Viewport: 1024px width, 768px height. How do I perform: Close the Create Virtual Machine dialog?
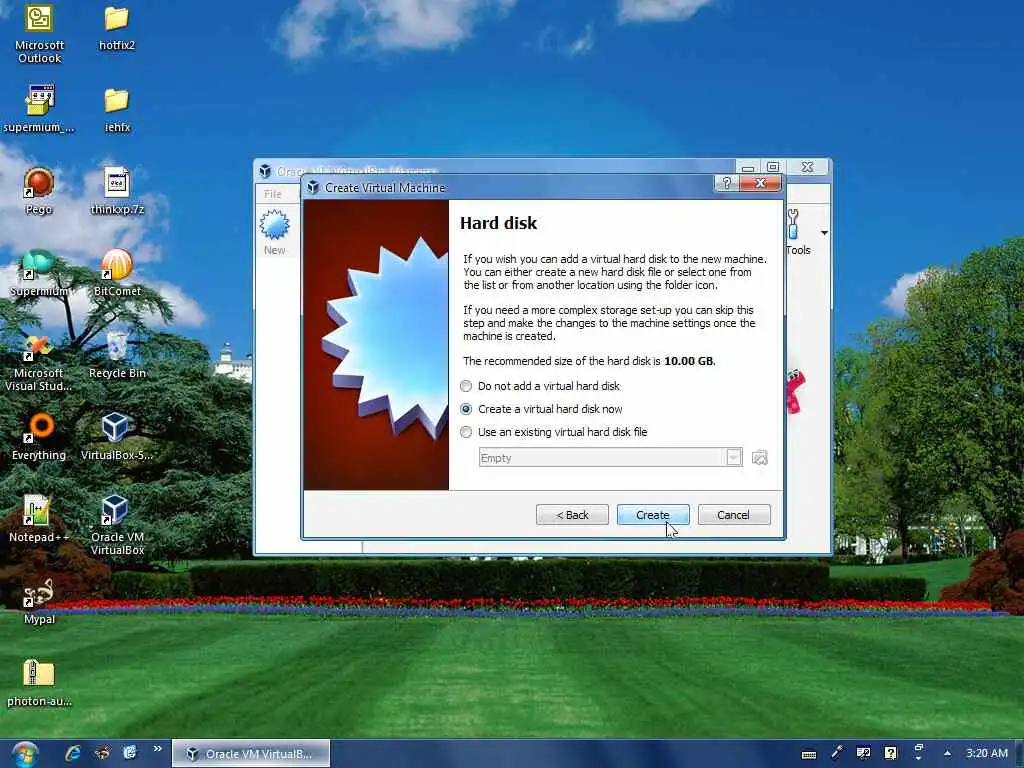[x=760, y=184]
